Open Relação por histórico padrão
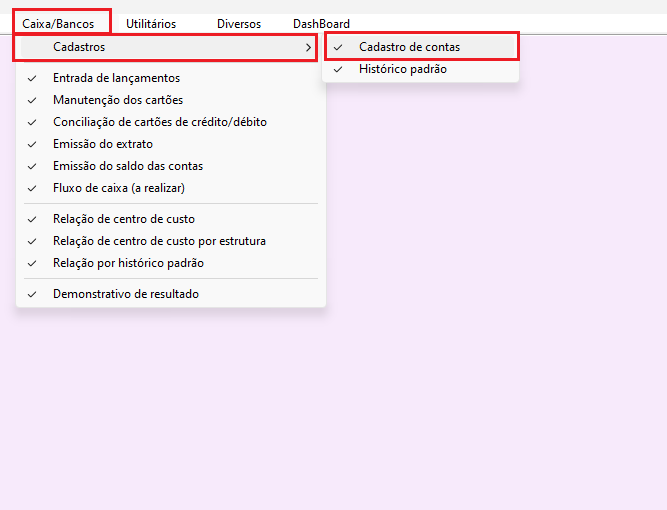 pos(128,263)
